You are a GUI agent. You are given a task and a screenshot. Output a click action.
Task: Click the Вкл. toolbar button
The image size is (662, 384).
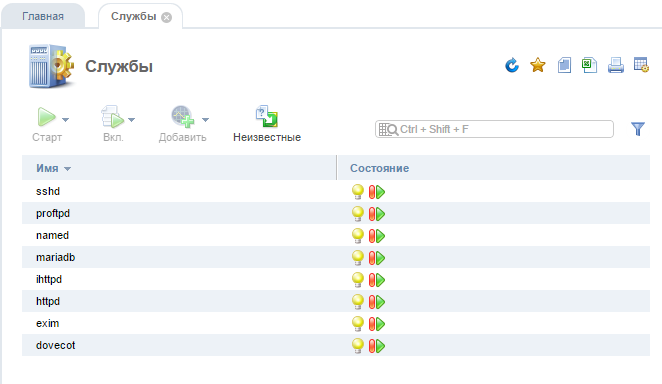click(113, 124)
